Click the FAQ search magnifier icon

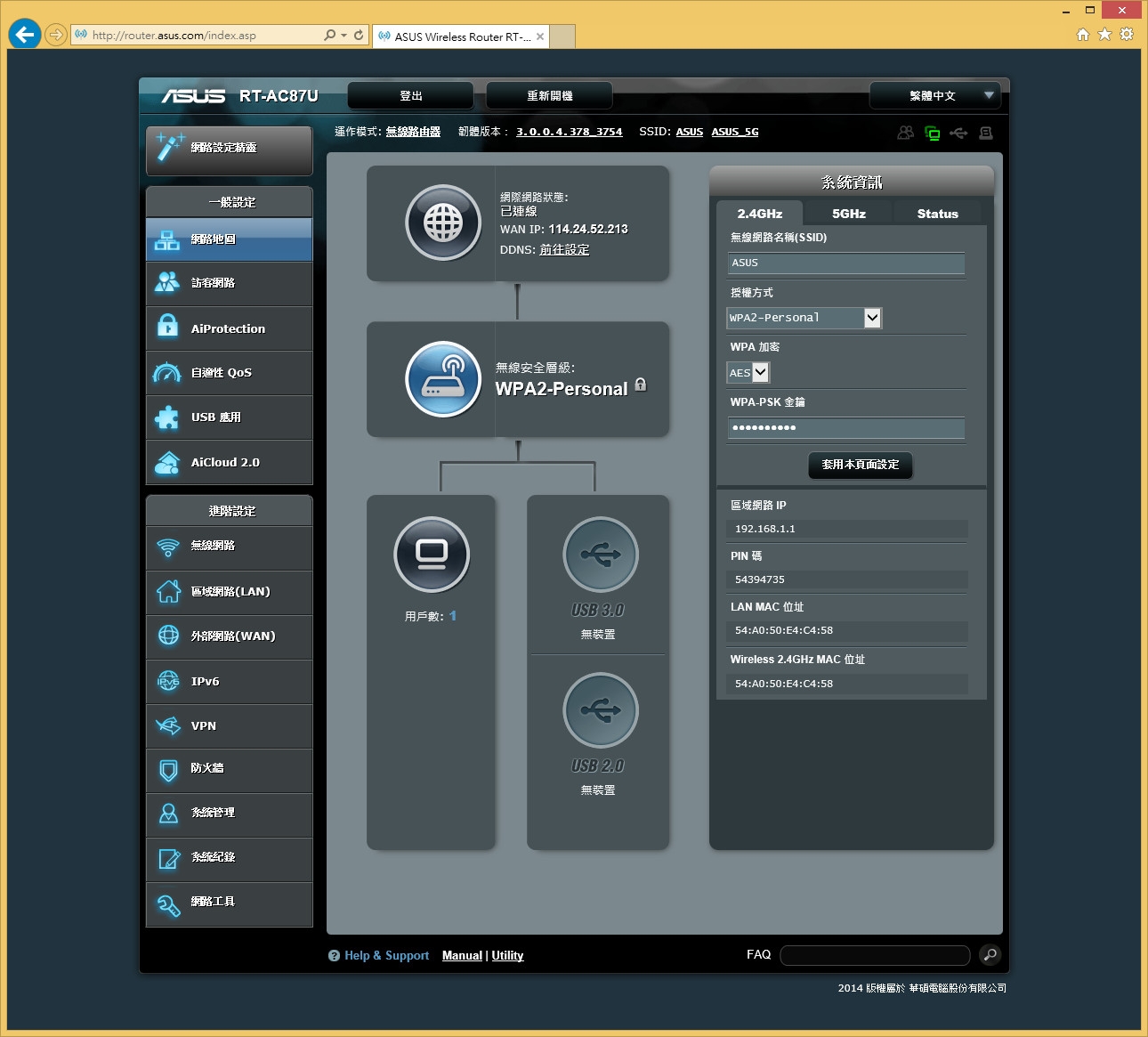pyautogui.click(x=990, y=955)
